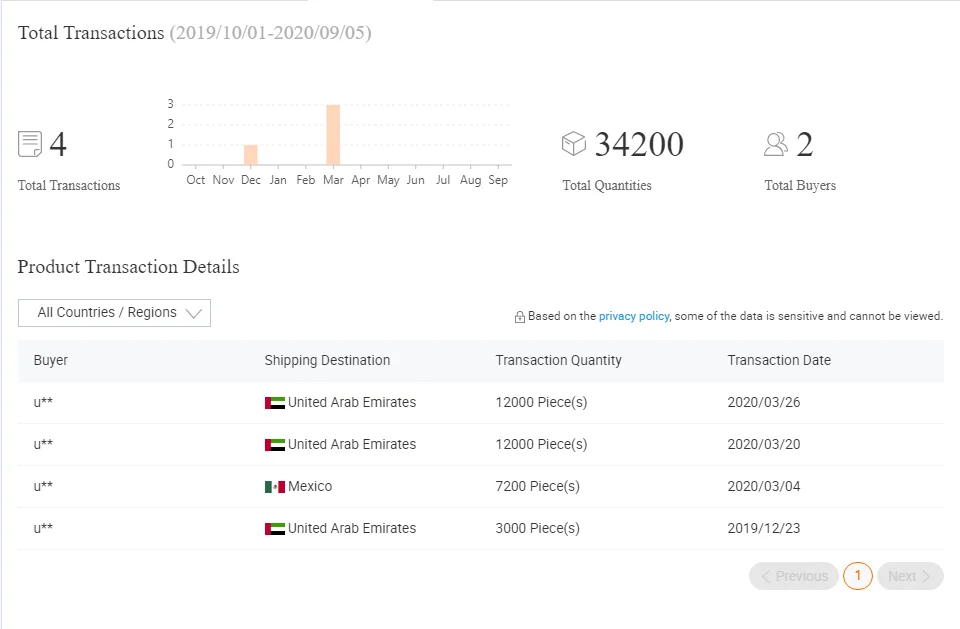Click the privacy lock icon
This screenshot has width=960, height=629.
[520, 317]
